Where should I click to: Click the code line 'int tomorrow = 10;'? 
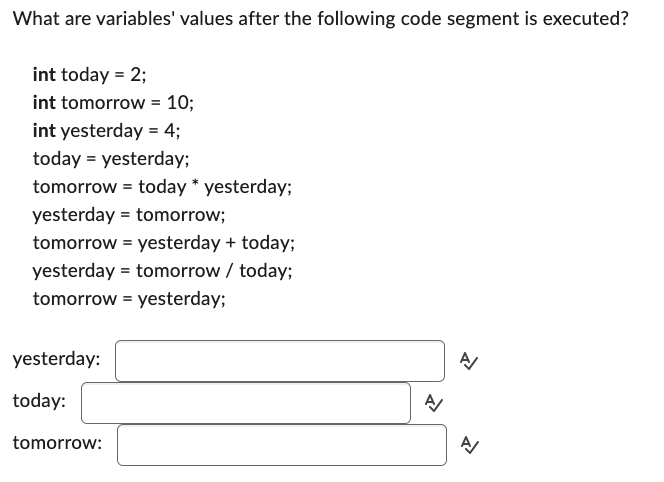coord(113,102)
